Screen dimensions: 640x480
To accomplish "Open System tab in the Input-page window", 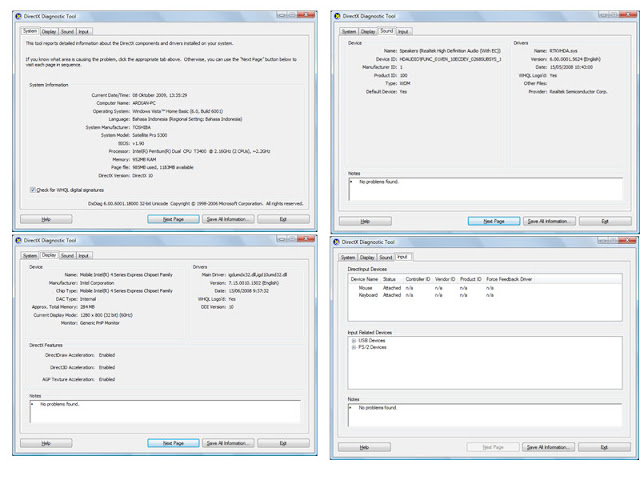I will pyautogui.click(x=348, y=258).
